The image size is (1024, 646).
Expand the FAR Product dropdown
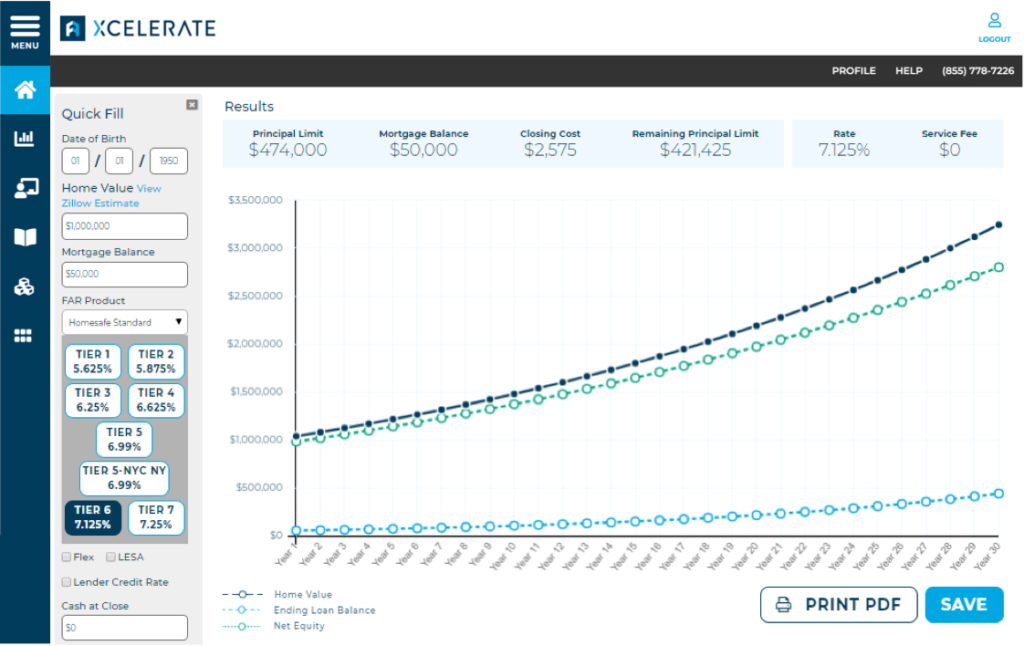coord(124,322)
